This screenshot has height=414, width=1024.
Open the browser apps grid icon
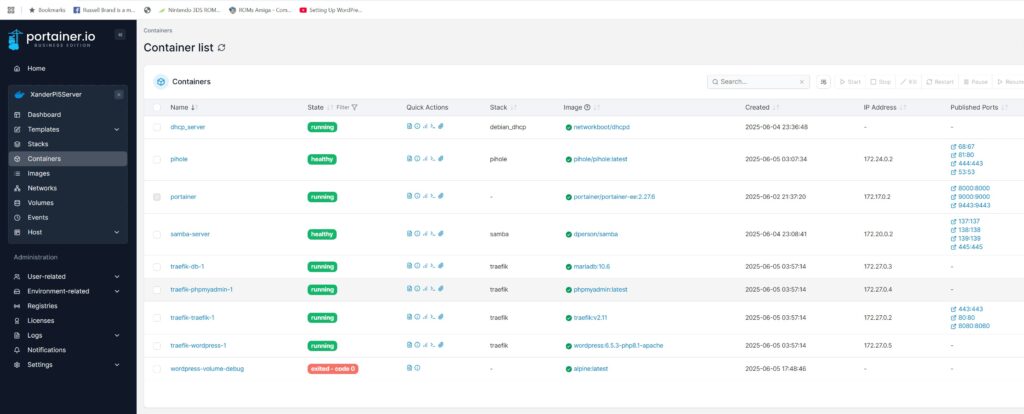(x=10, y=10)
